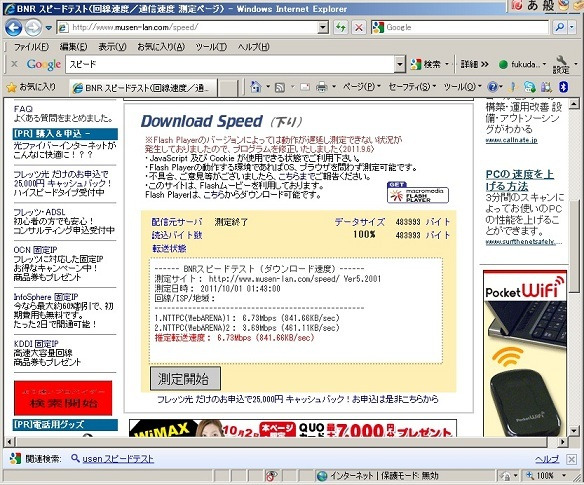The image size is (584, 485).
Task: Open the search provider dropdown arrow
Action: pyautogui.click(x=572, y=27)
